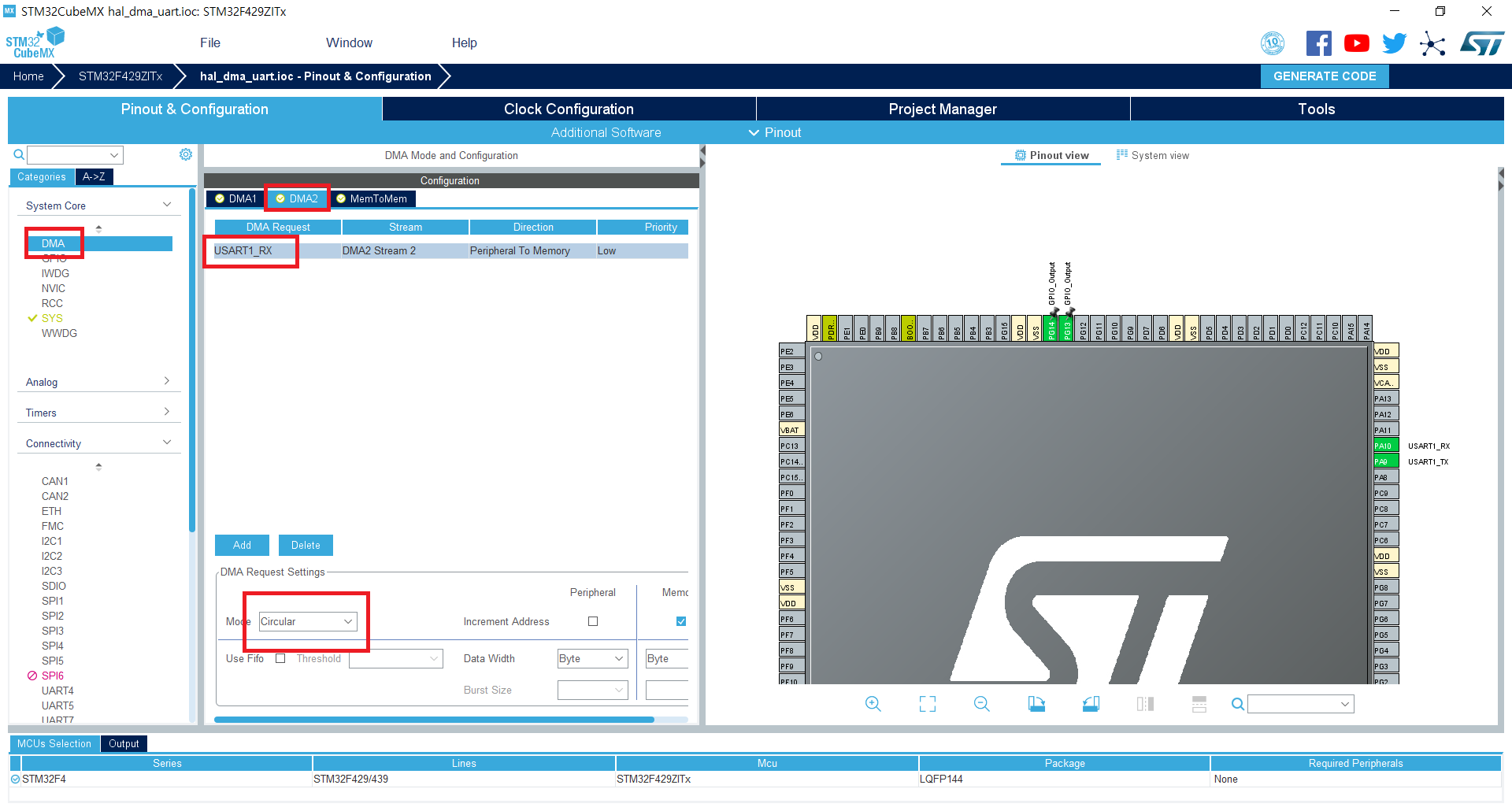The image size is (1512, 811).
Task: Open the Peripheral Data Width dropdown
Action: 592,658
